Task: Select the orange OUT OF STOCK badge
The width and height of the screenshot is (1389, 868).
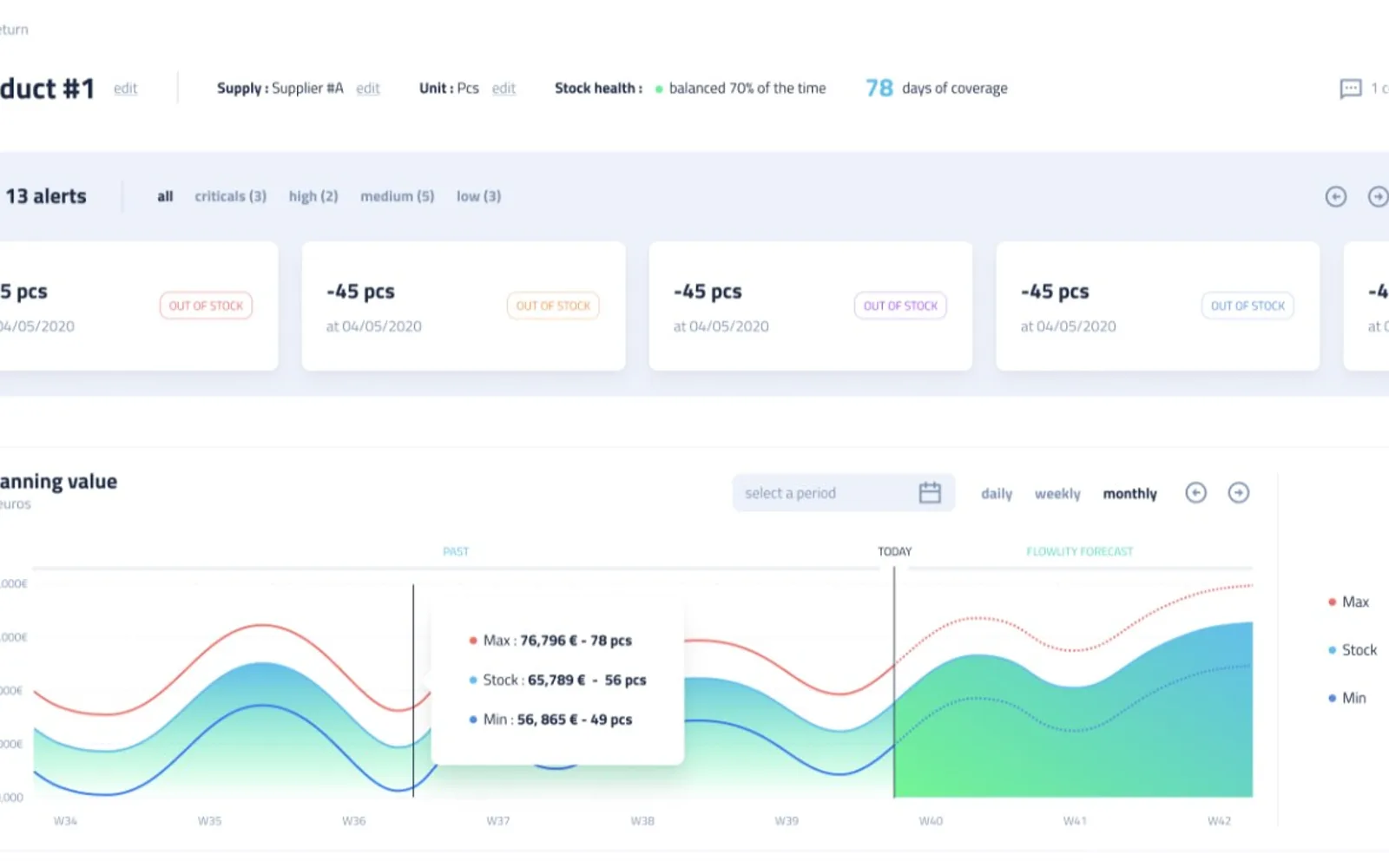Action: click(553, 306)
